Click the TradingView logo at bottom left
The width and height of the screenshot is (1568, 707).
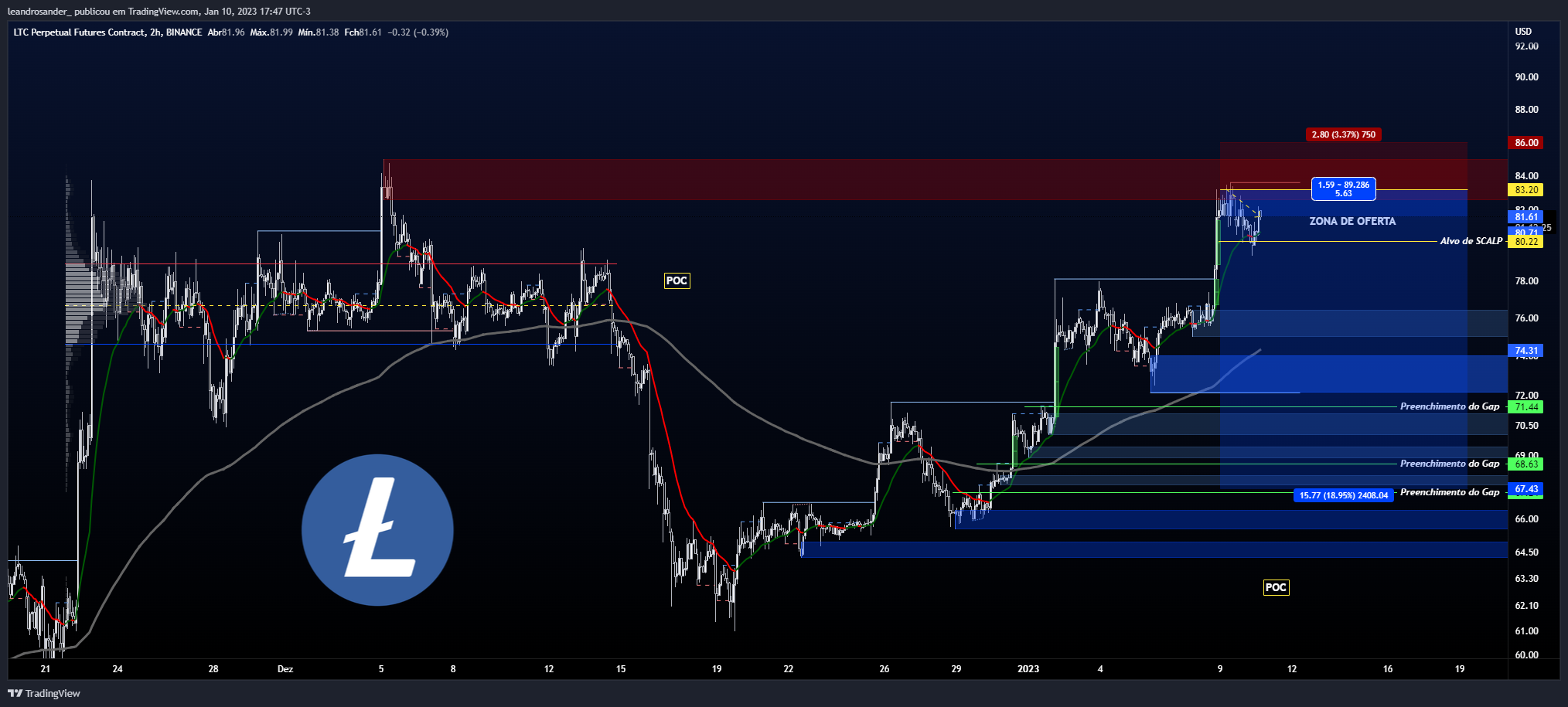44,693
